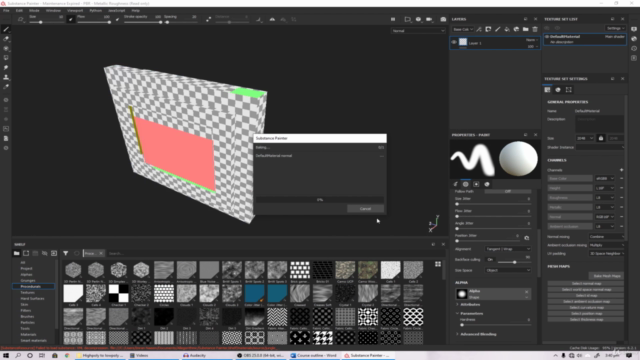Image resolution: width=640 pixels, height=360 pixels.
Task: Open the Mode menu
Action: [x=34, y=11]
